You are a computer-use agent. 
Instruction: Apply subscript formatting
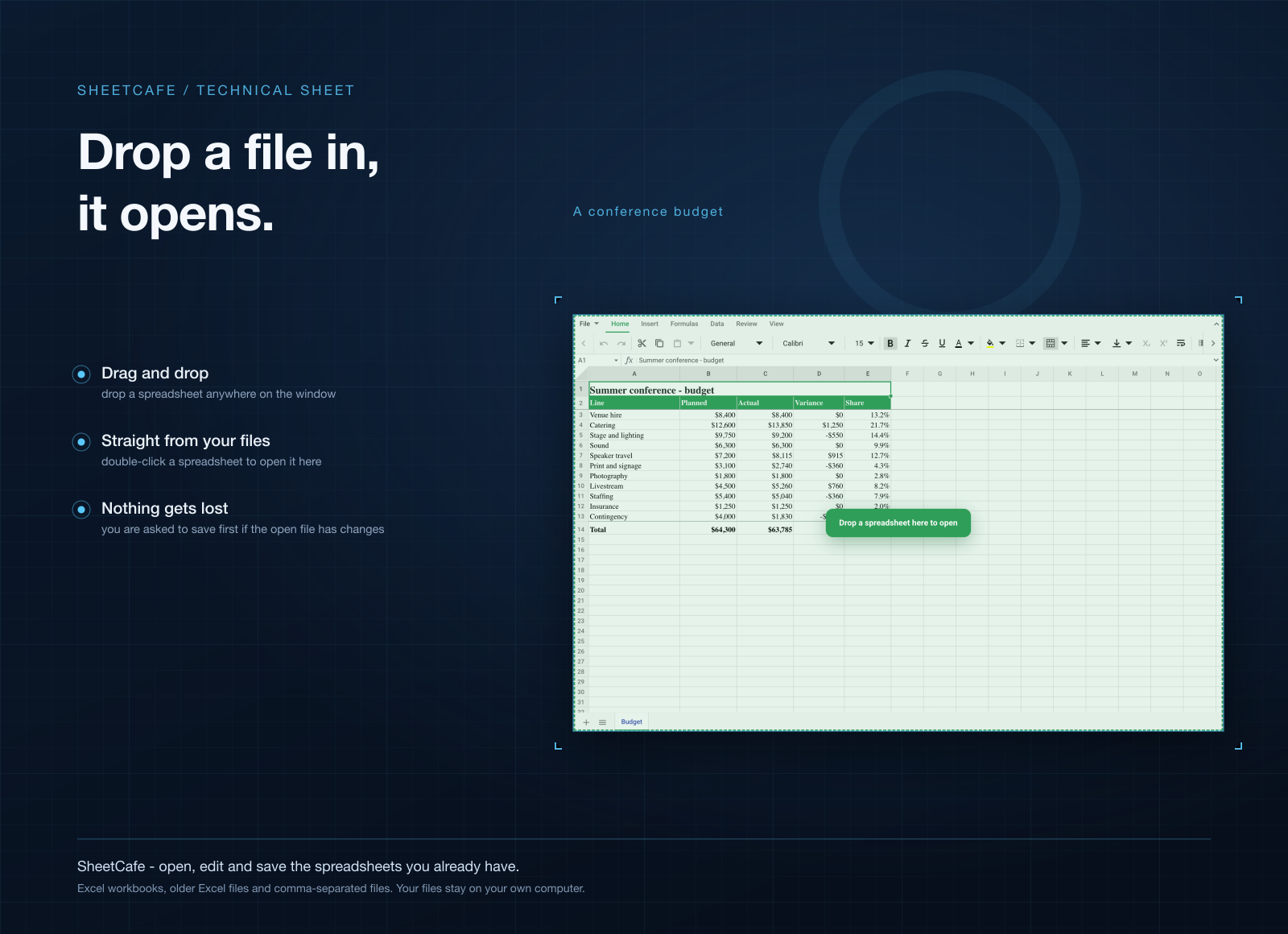tap(1146, 344)
